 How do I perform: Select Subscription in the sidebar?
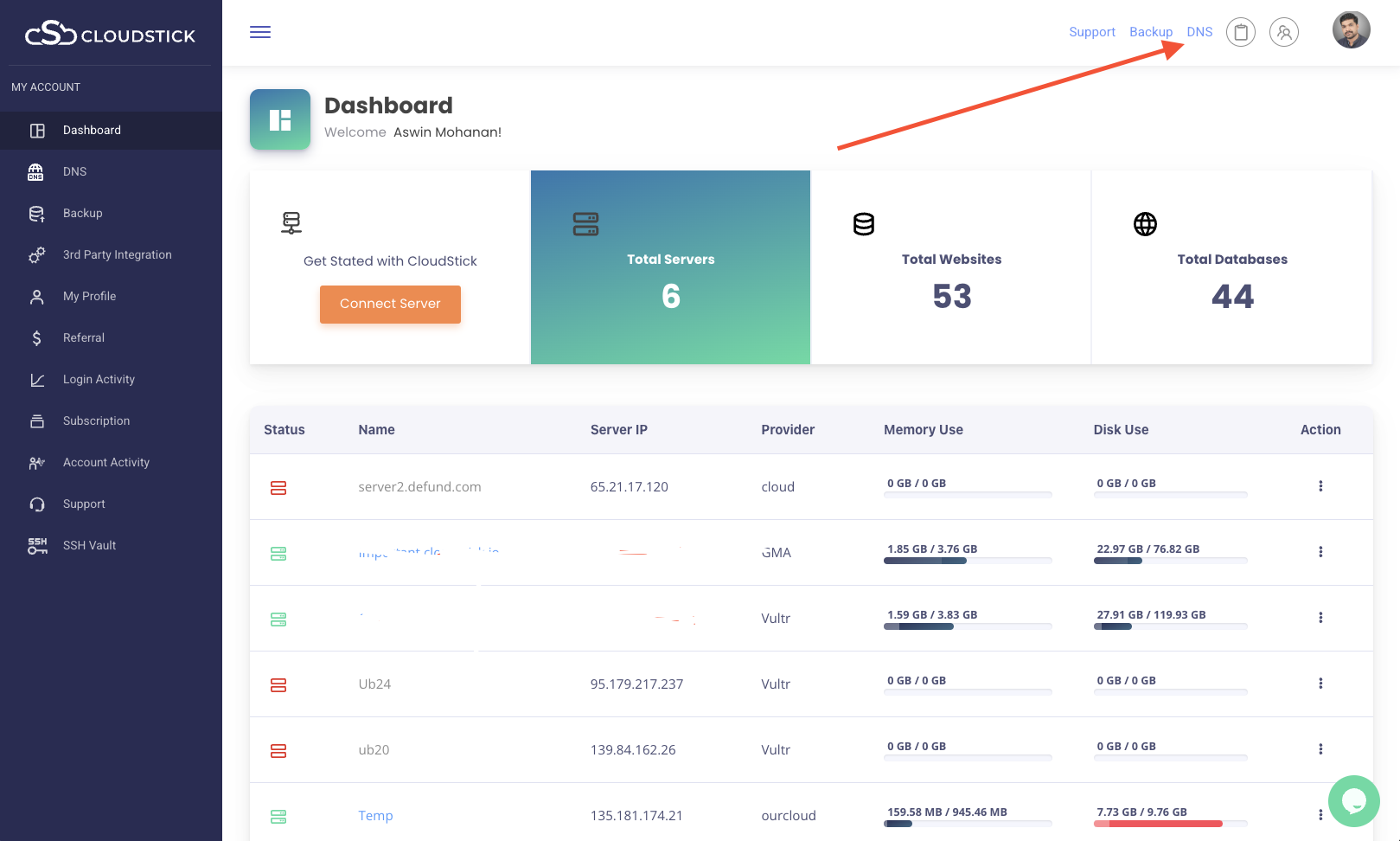[96, 421]
